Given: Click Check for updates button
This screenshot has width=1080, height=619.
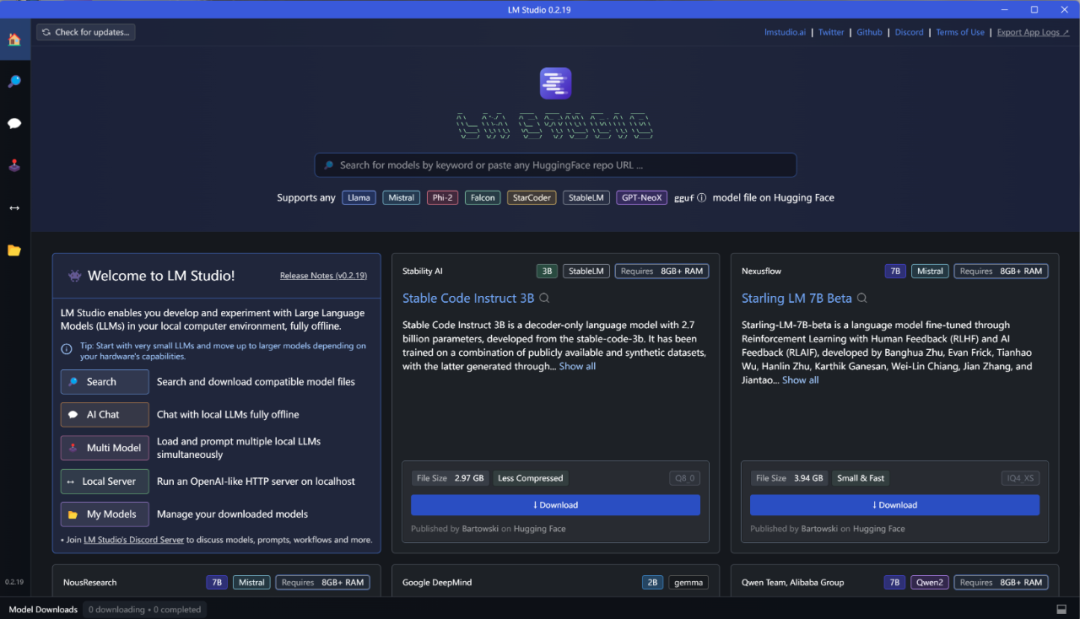Looking at the screenshot, I should [x=86, y=32].
